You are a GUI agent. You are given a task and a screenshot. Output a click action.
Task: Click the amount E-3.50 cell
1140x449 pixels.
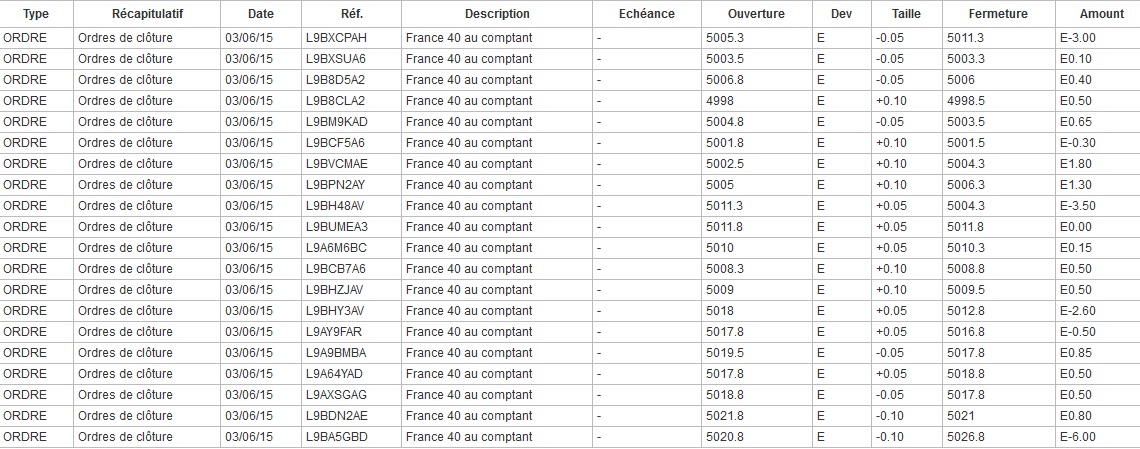(x=1077, y=206)
